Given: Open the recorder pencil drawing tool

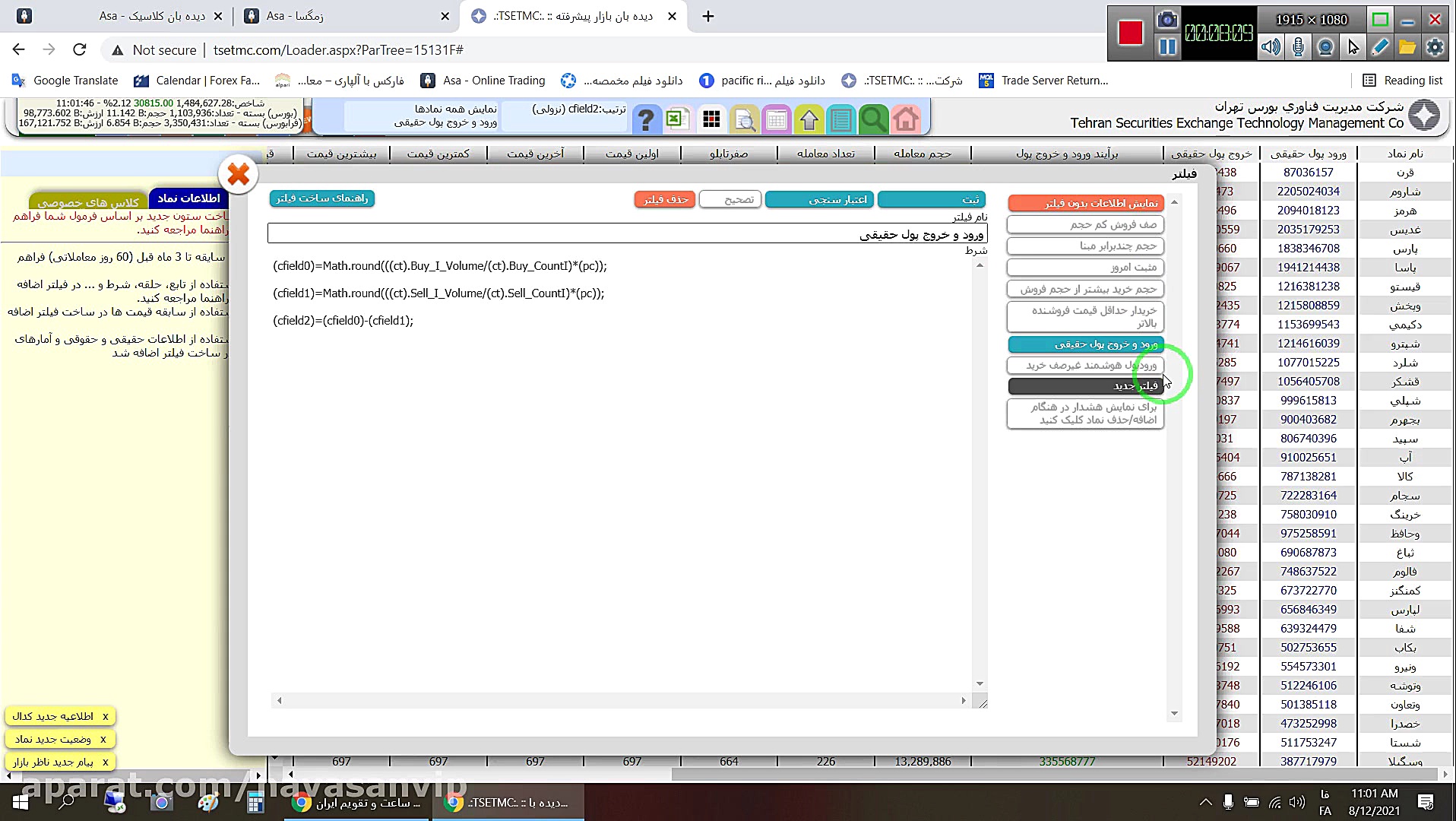Looking at the screenshot, I should coord(1380,47).
